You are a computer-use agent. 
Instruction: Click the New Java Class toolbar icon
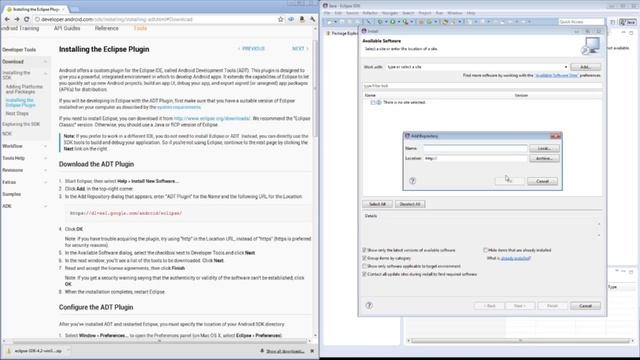point(429,22)
